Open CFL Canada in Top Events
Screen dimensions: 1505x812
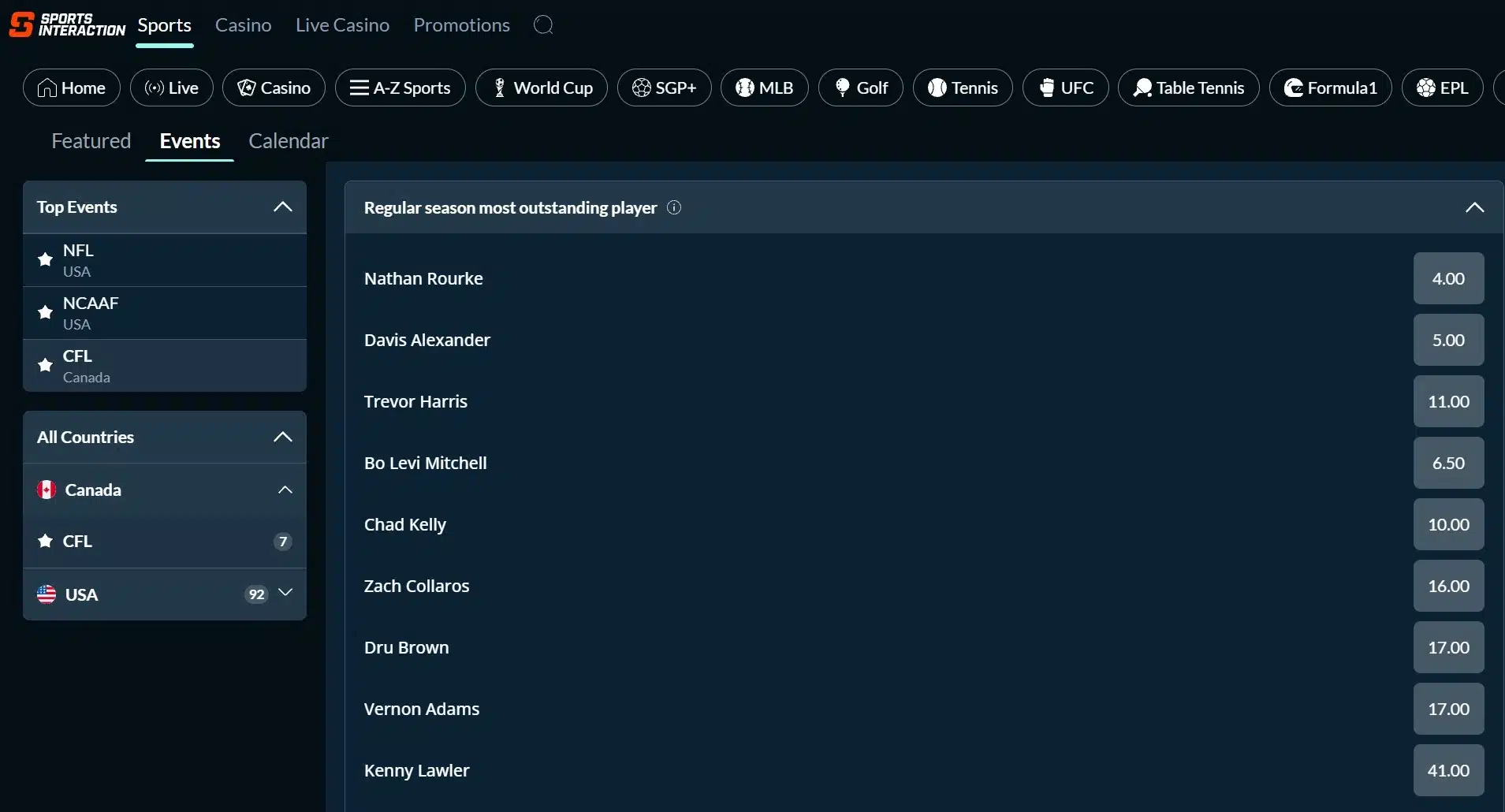pos(165,366)
